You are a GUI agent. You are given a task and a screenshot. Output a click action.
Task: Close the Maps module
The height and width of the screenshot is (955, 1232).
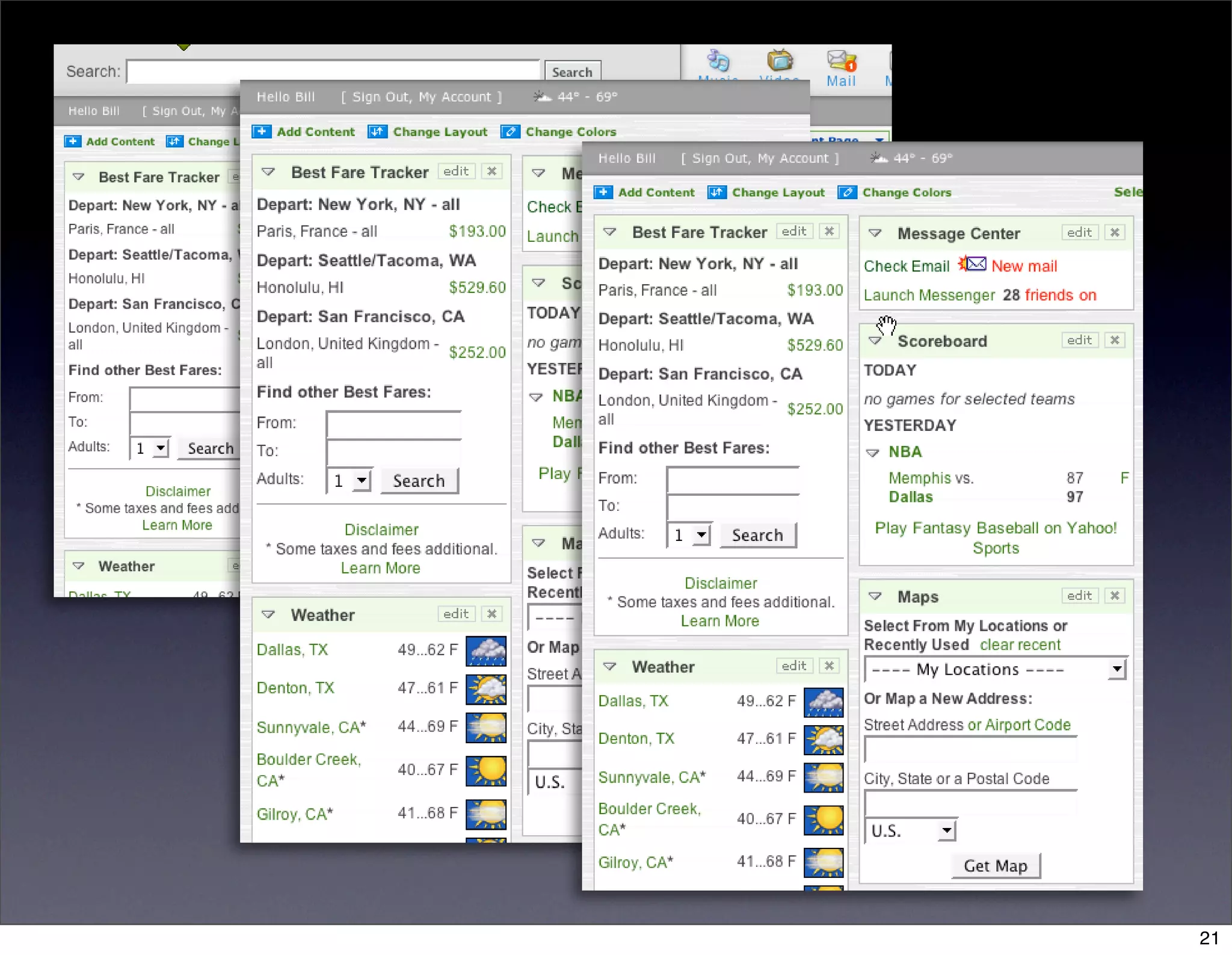click(1115, 596)
